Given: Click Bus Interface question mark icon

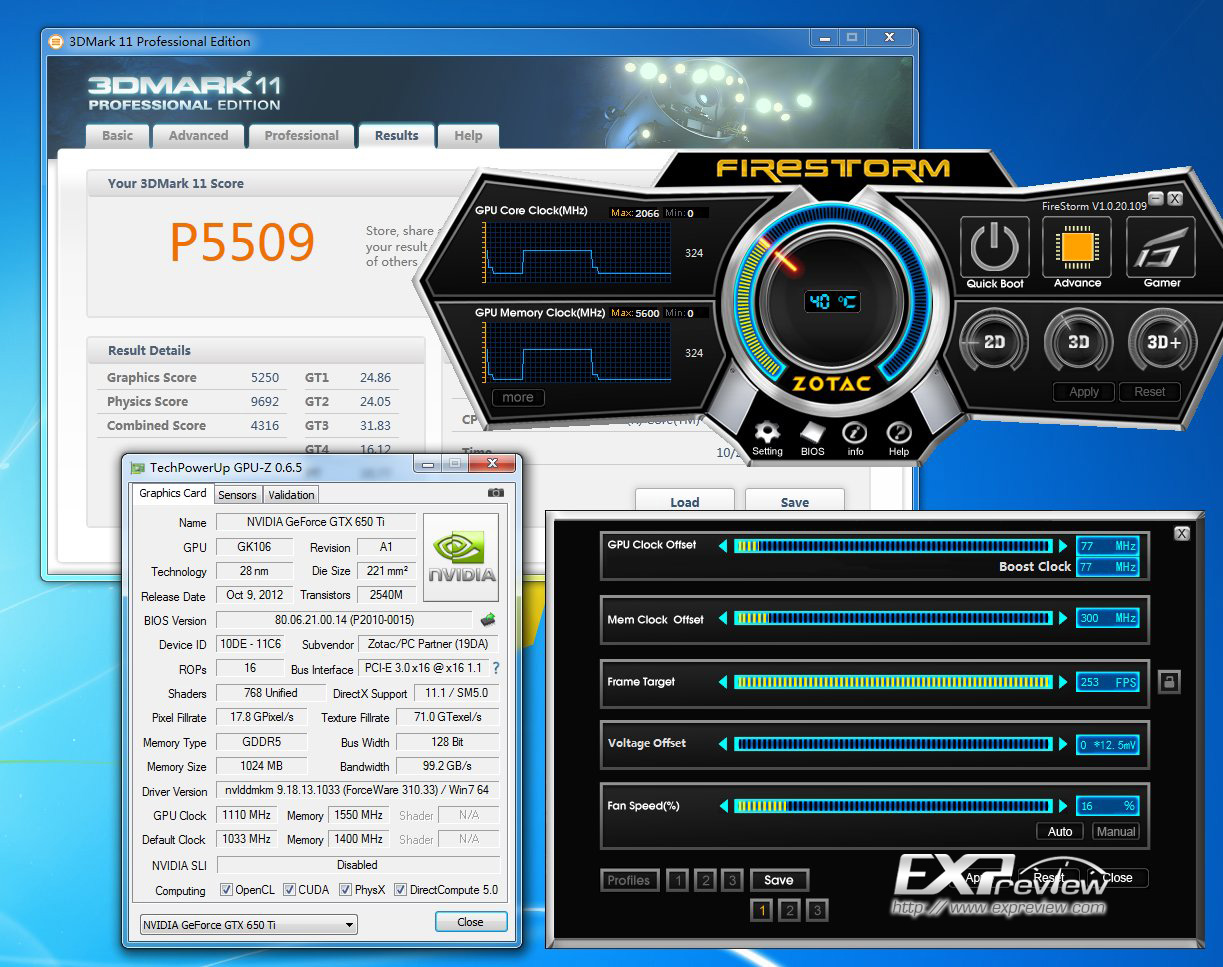Looking at the screenshot, I should point(495,668).
